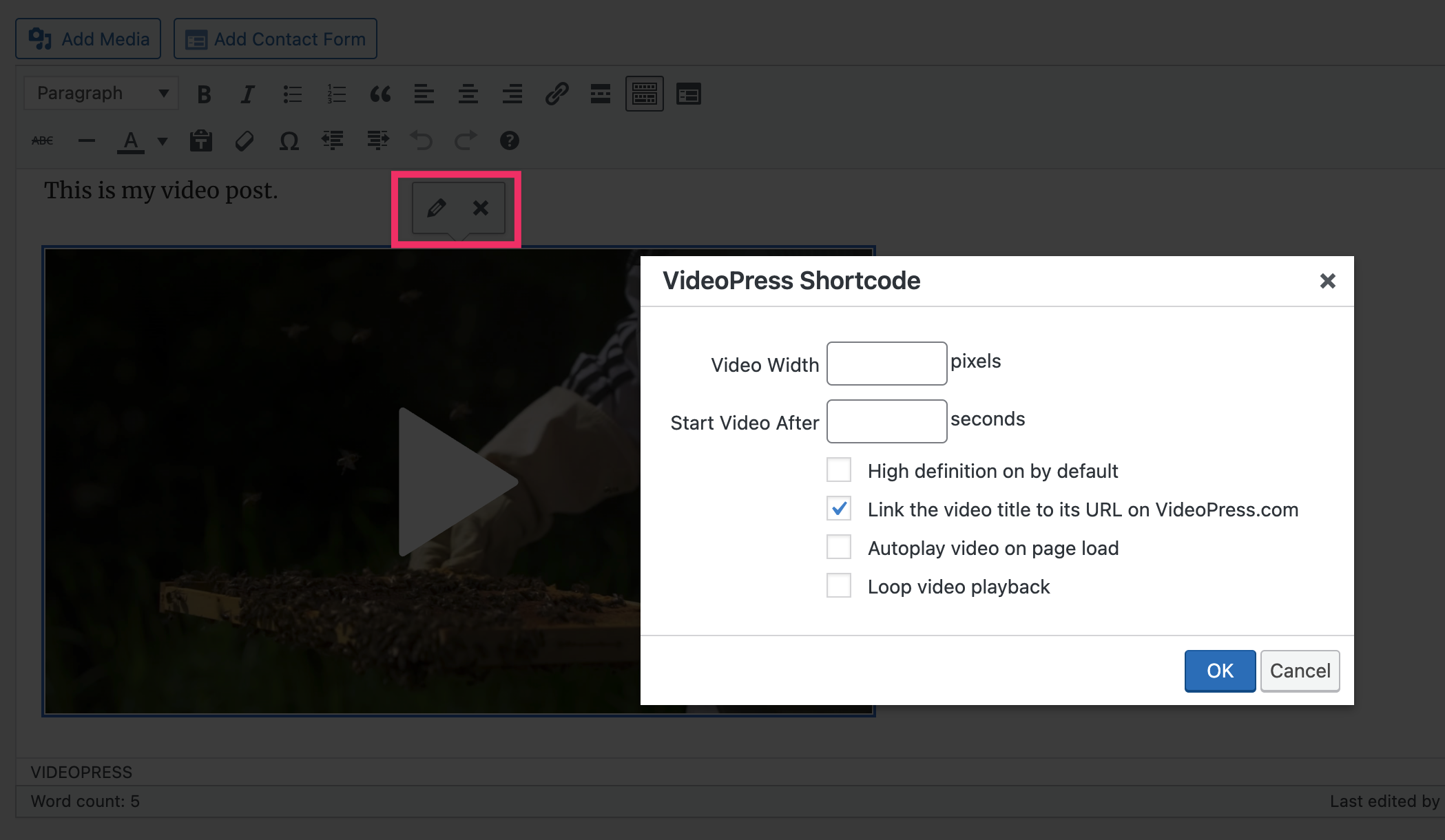Open the text color dropdown

click(x=163, y=140)
